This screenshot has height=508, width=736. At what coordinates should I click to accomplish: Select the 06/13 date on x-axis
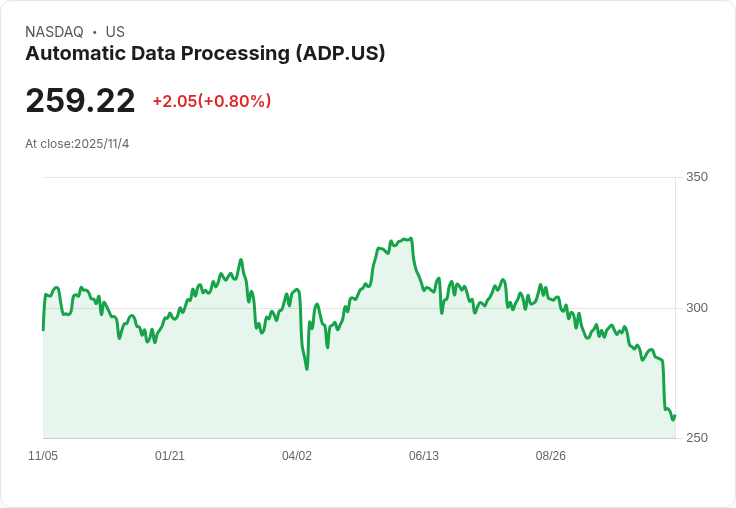pos(424,456)
